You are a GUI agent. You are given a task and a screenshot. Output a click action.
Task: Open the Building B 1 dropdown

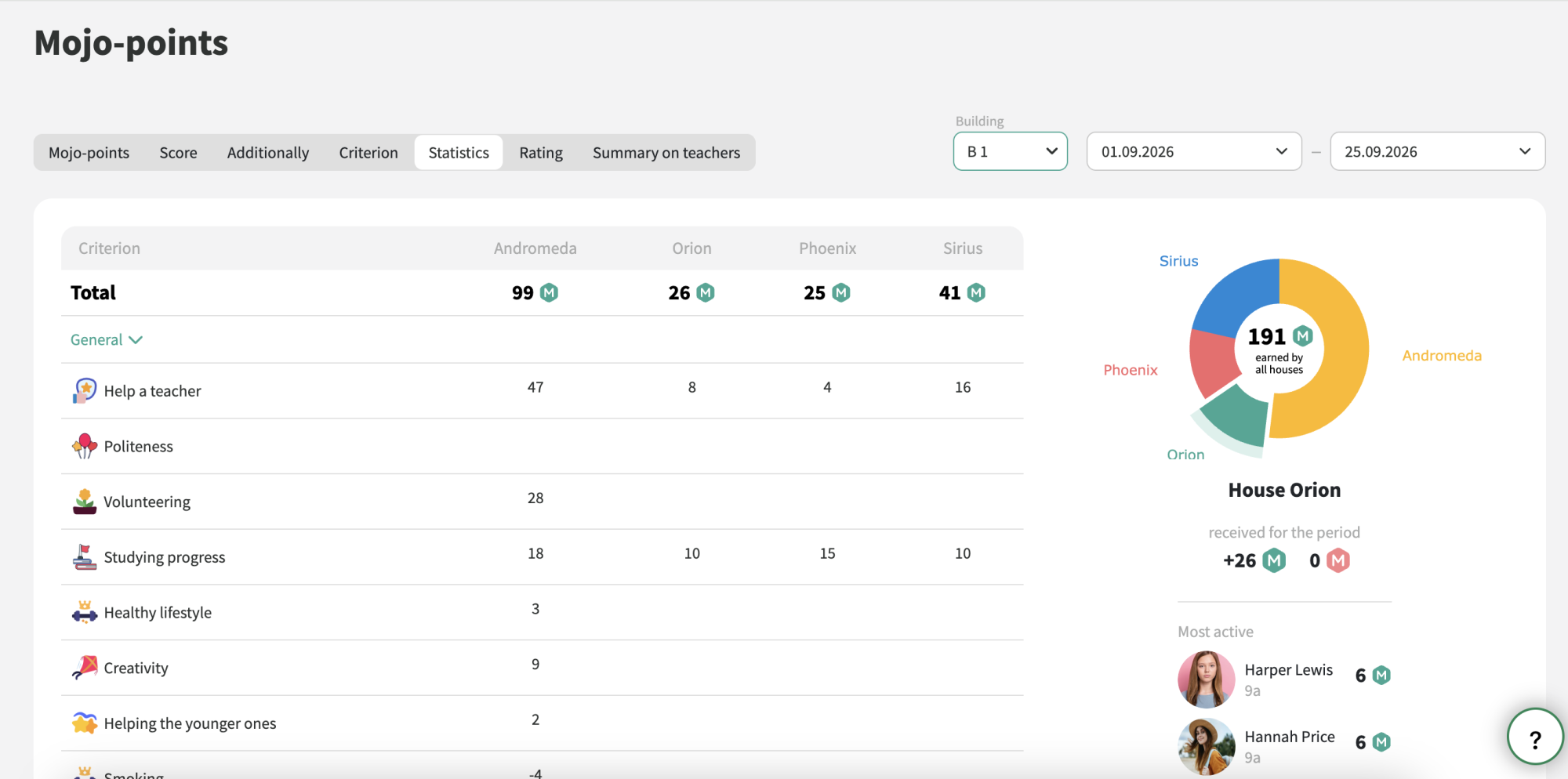[1011, 151]
